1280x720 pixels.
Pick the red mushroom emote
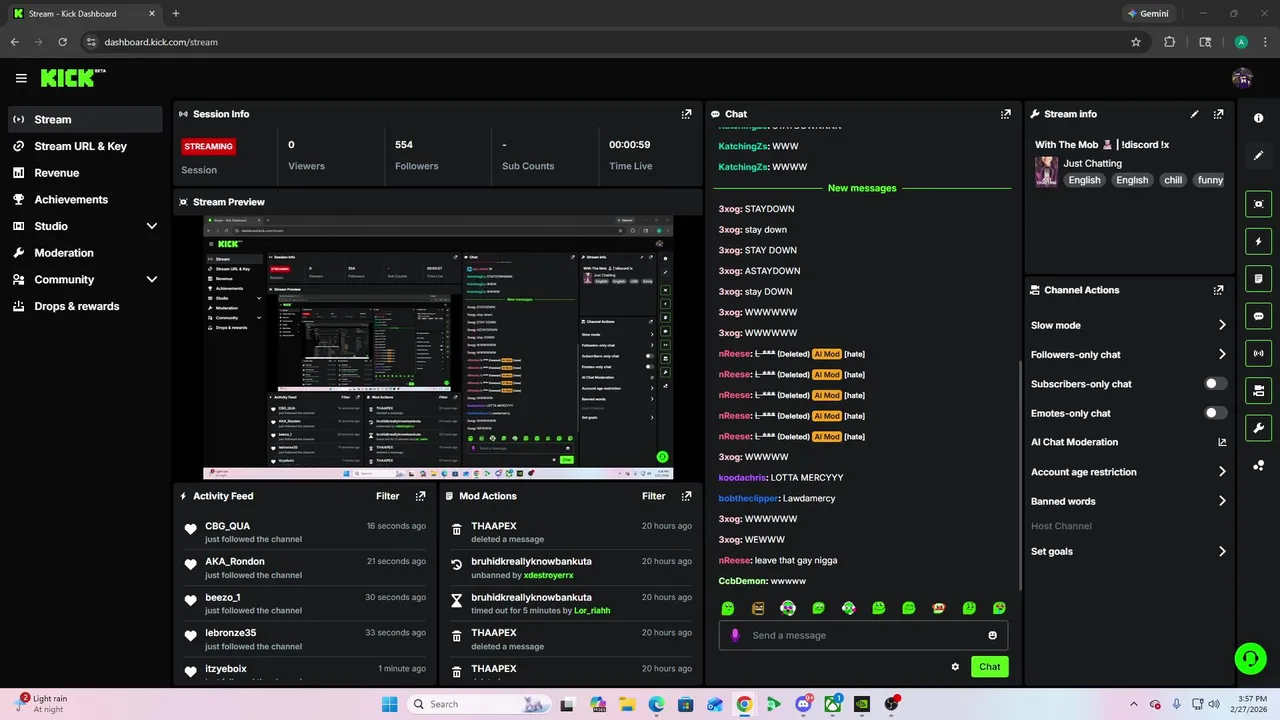939,608
